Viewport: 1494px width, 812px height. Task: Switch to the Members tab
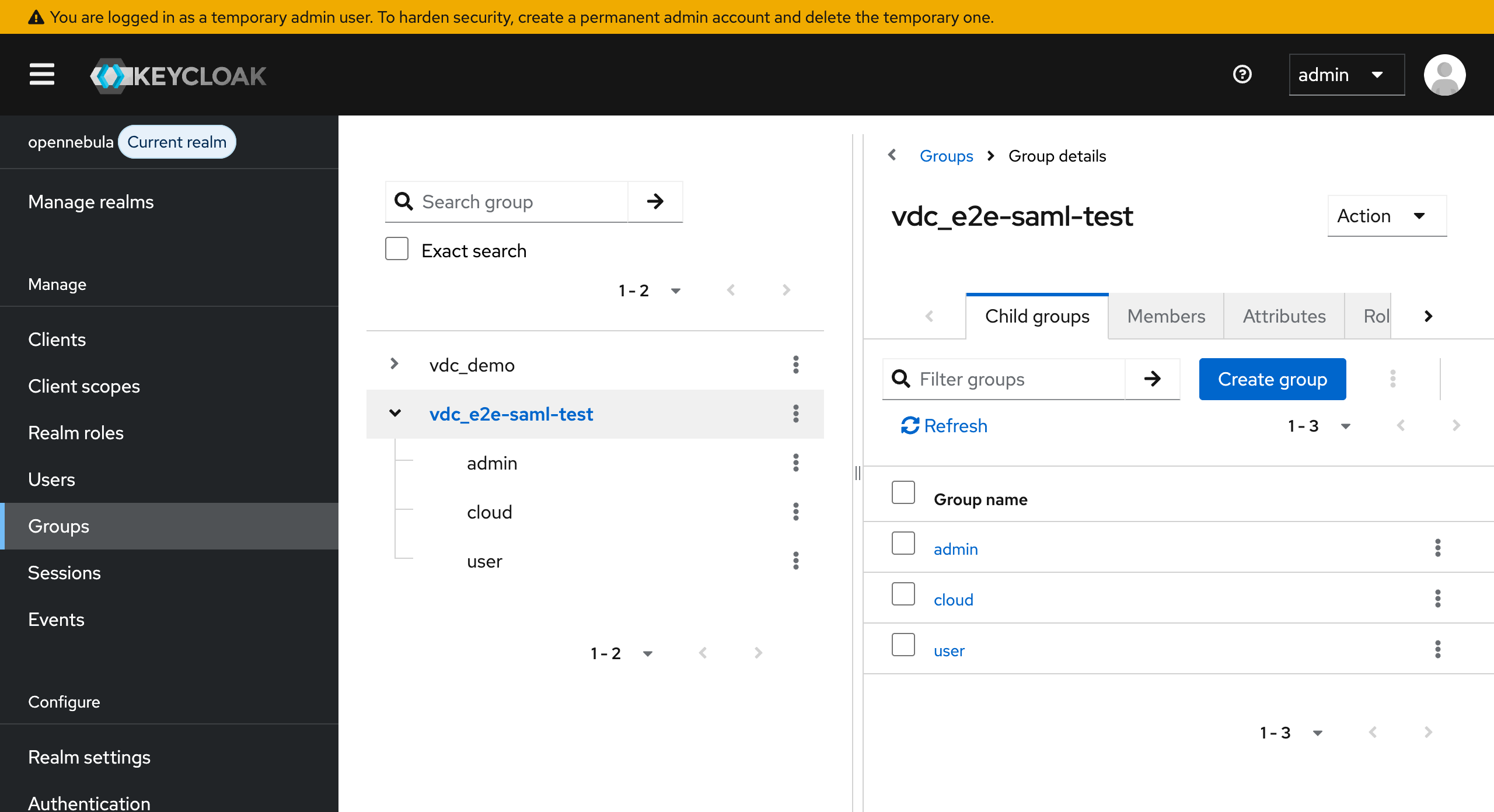(x=1165, y=316)
